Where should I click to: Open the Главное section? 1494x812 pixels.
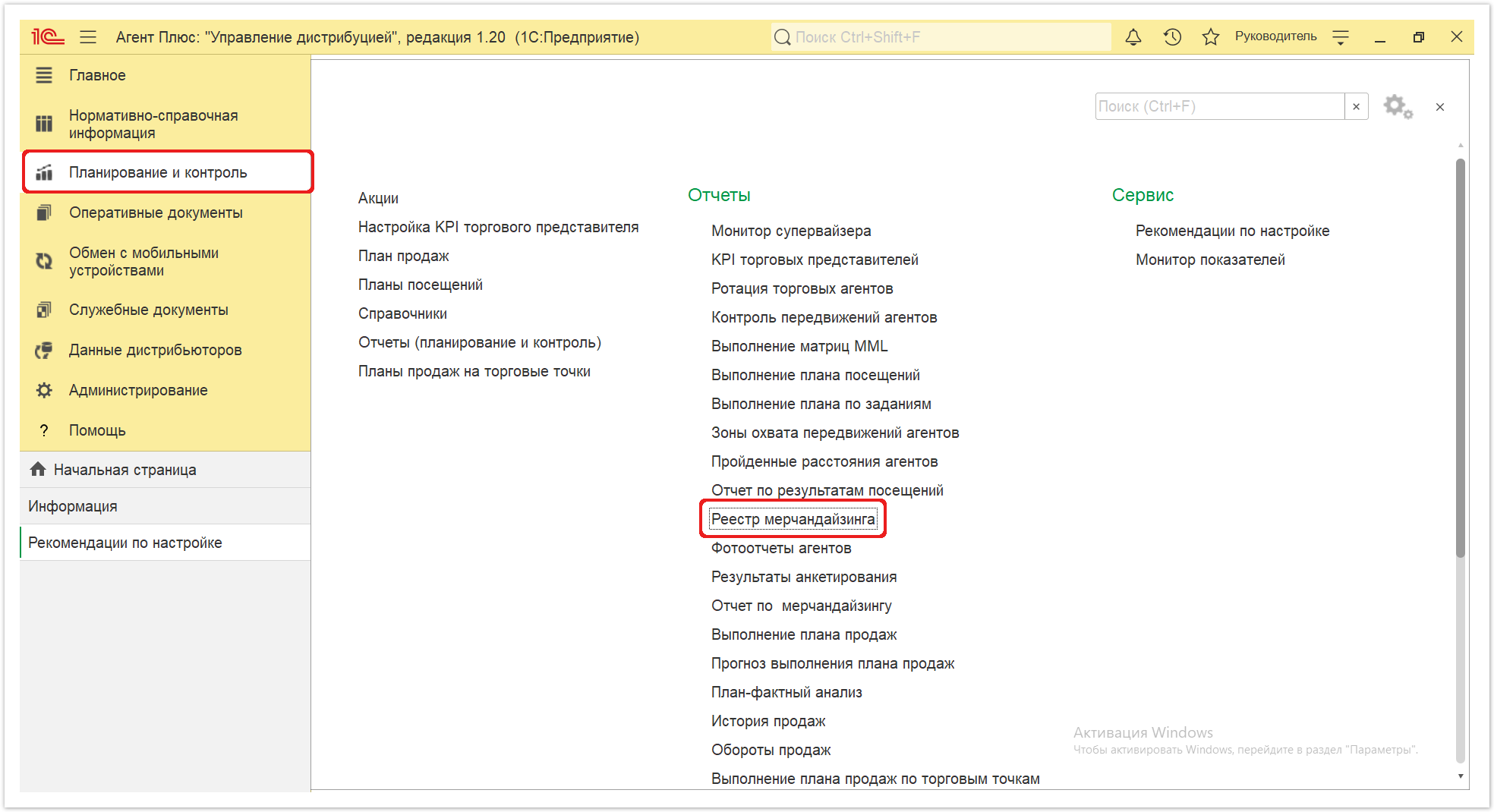click(x=97, y=75)
